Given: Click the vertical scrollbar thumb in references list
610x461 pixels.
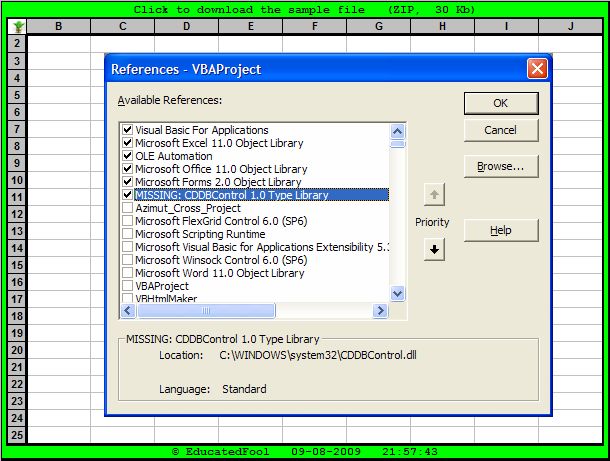Looking at the screenshot, I should coord(397,144).
